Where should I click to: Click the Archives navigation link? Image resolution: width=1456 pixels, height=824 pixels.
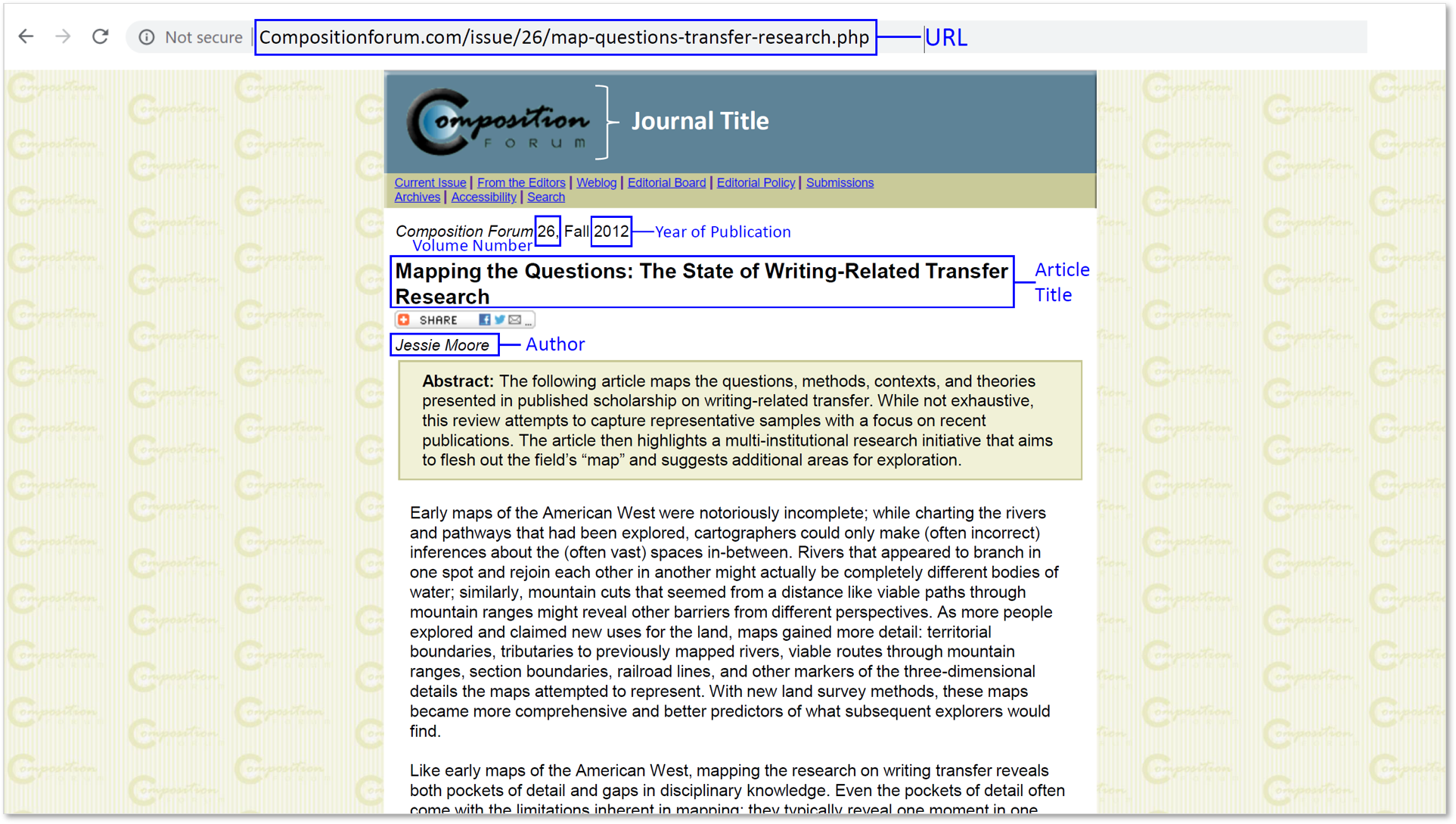click(x=416, y=197)
